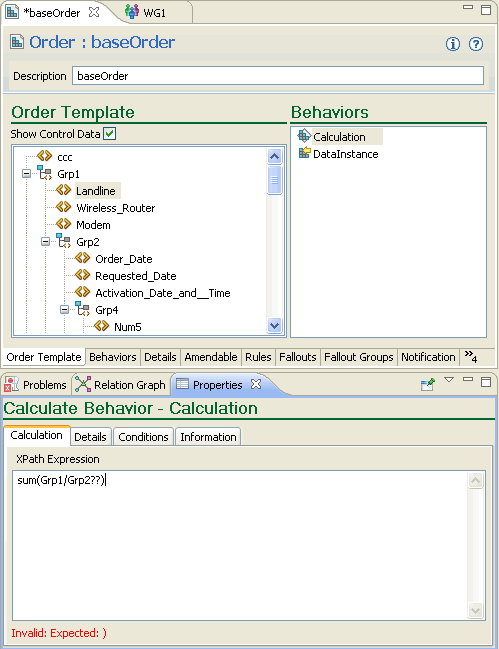This screenshot has width=499, height=649.
Task: Click the Order entity icon beside the title
Action: (x=17, y=42)
